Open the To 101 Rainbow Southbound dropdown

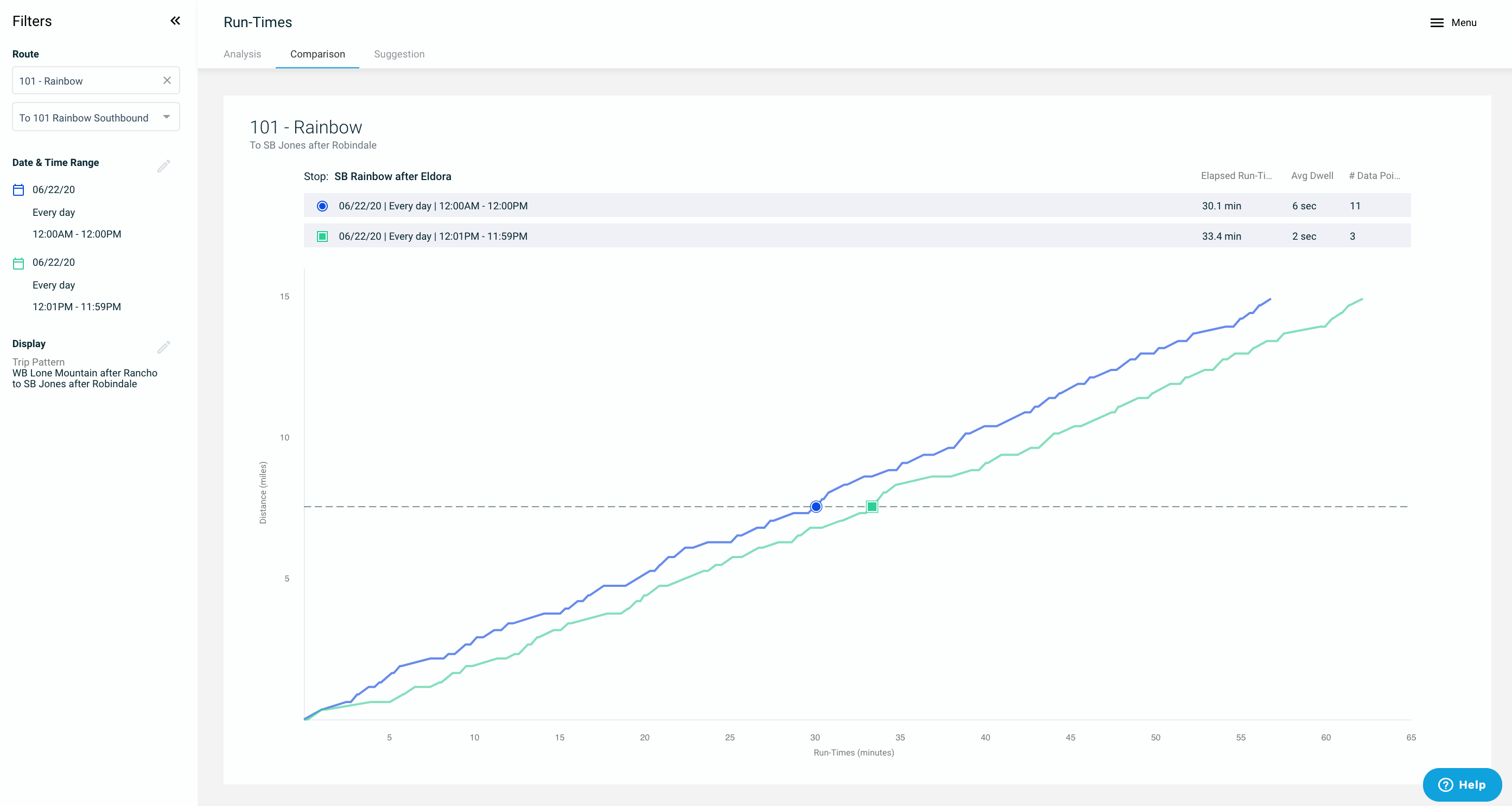coord(95,117)
